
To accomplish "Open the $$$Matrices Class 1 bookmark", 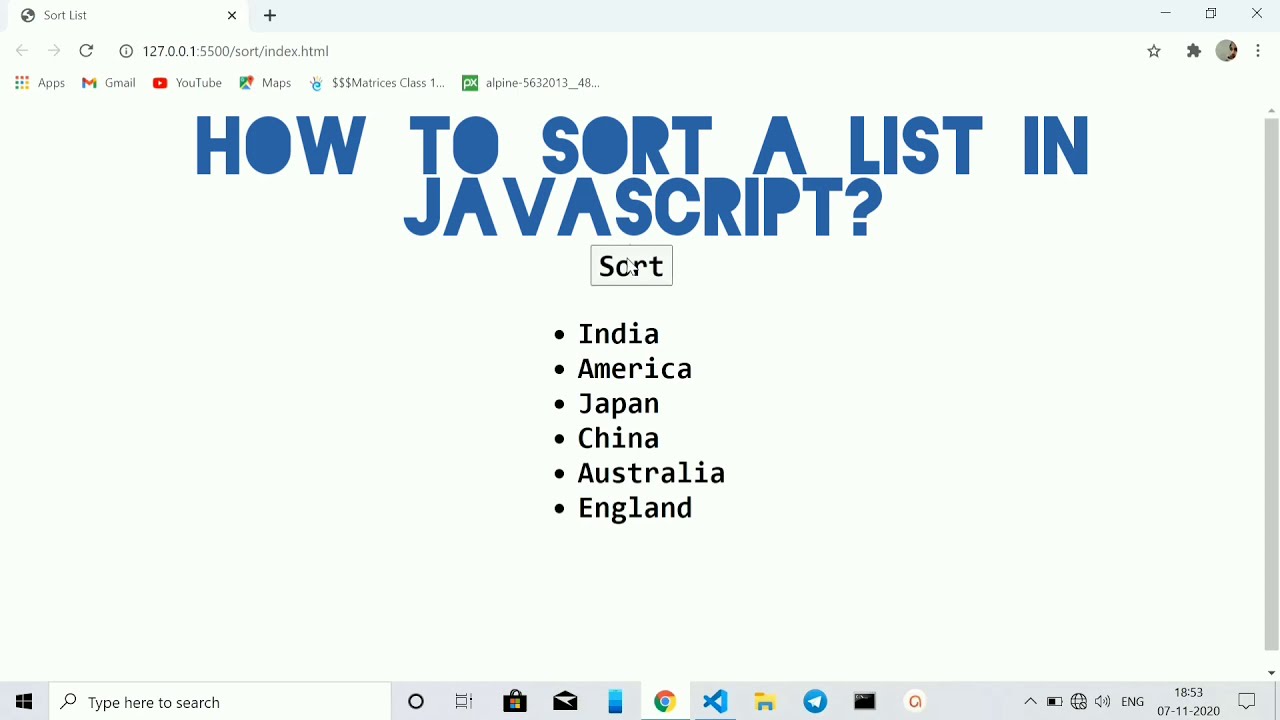I will point(377,83).
